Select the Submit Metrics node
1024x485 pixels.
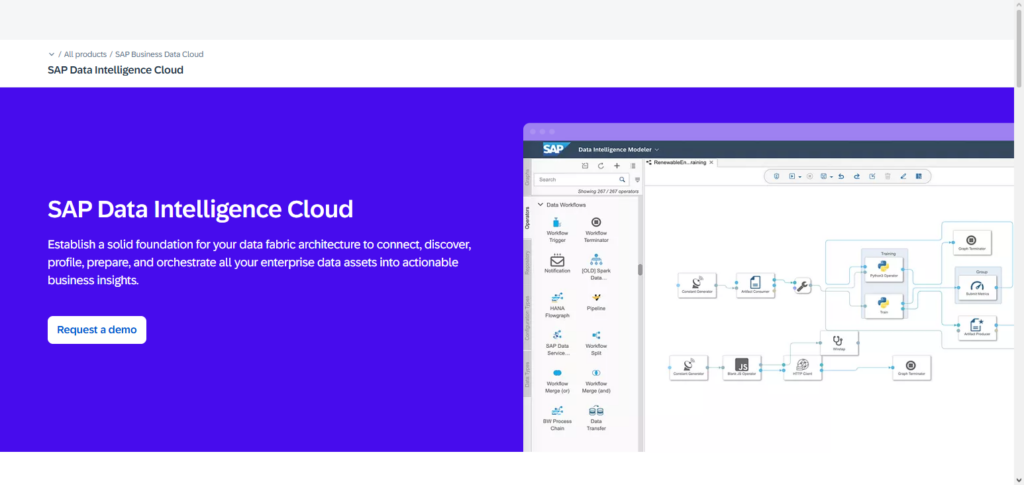coord(977,287)
